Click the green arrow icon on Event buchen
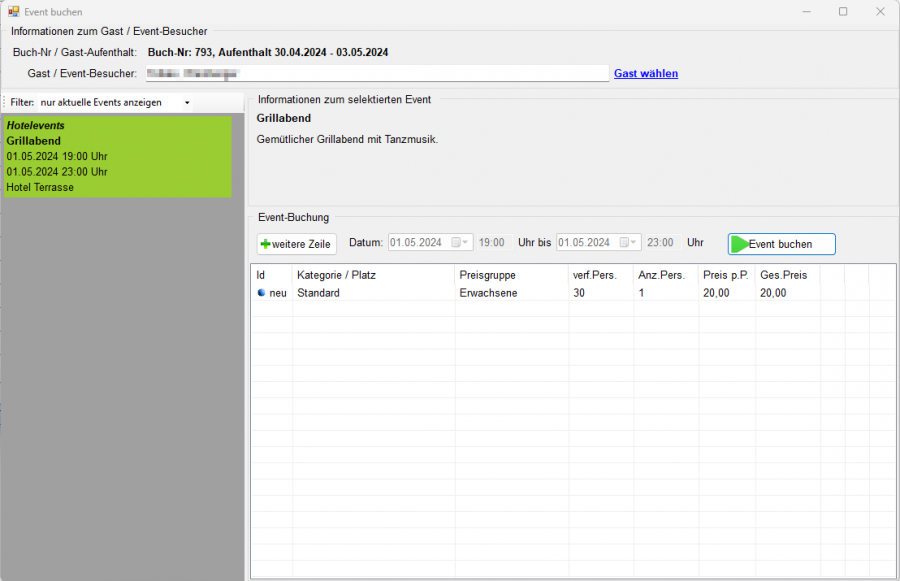The image size is (900, 581). click(739, 244)
